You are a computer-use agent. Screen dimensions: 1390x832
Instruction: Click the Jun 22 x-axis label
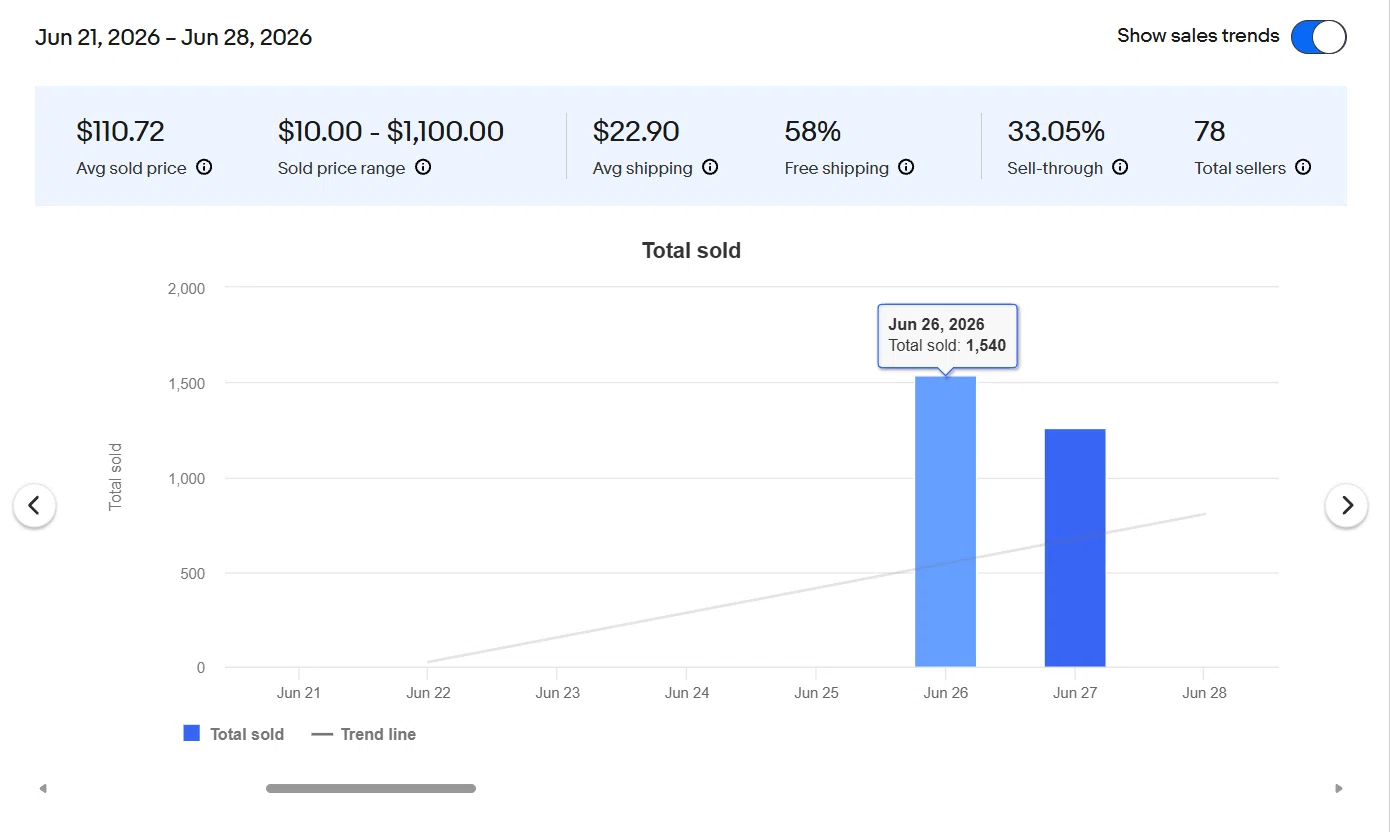[x=428, y=692]
